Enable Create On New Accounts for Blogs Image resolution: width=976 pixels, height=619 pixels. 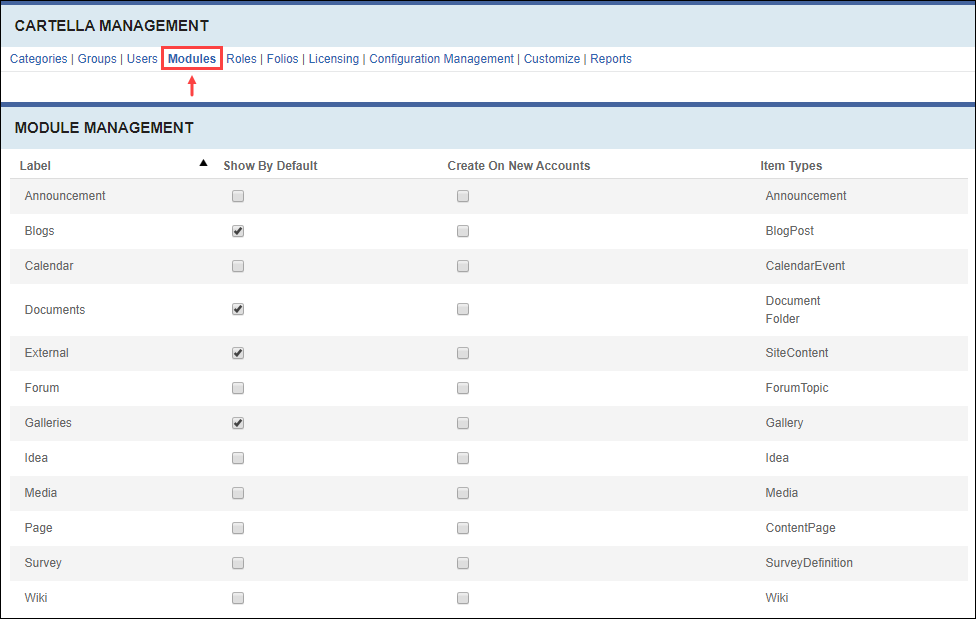[462, 231]
